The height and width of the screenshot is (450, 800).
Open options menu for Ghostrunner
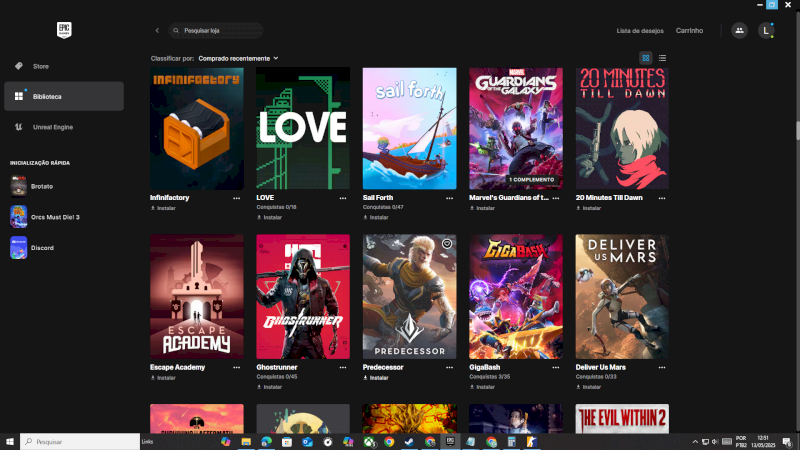point(343,367)
